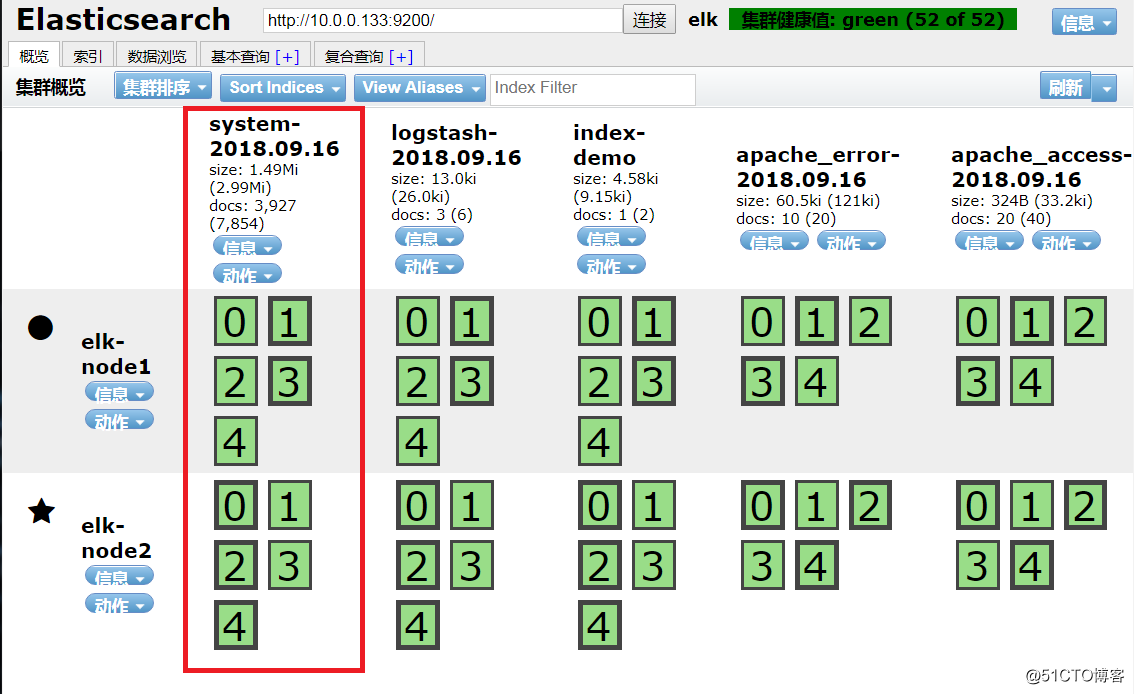Add a new 复合查询 tab with [+]
This screenshot has height=694, width=1134.
coord(401,56)
